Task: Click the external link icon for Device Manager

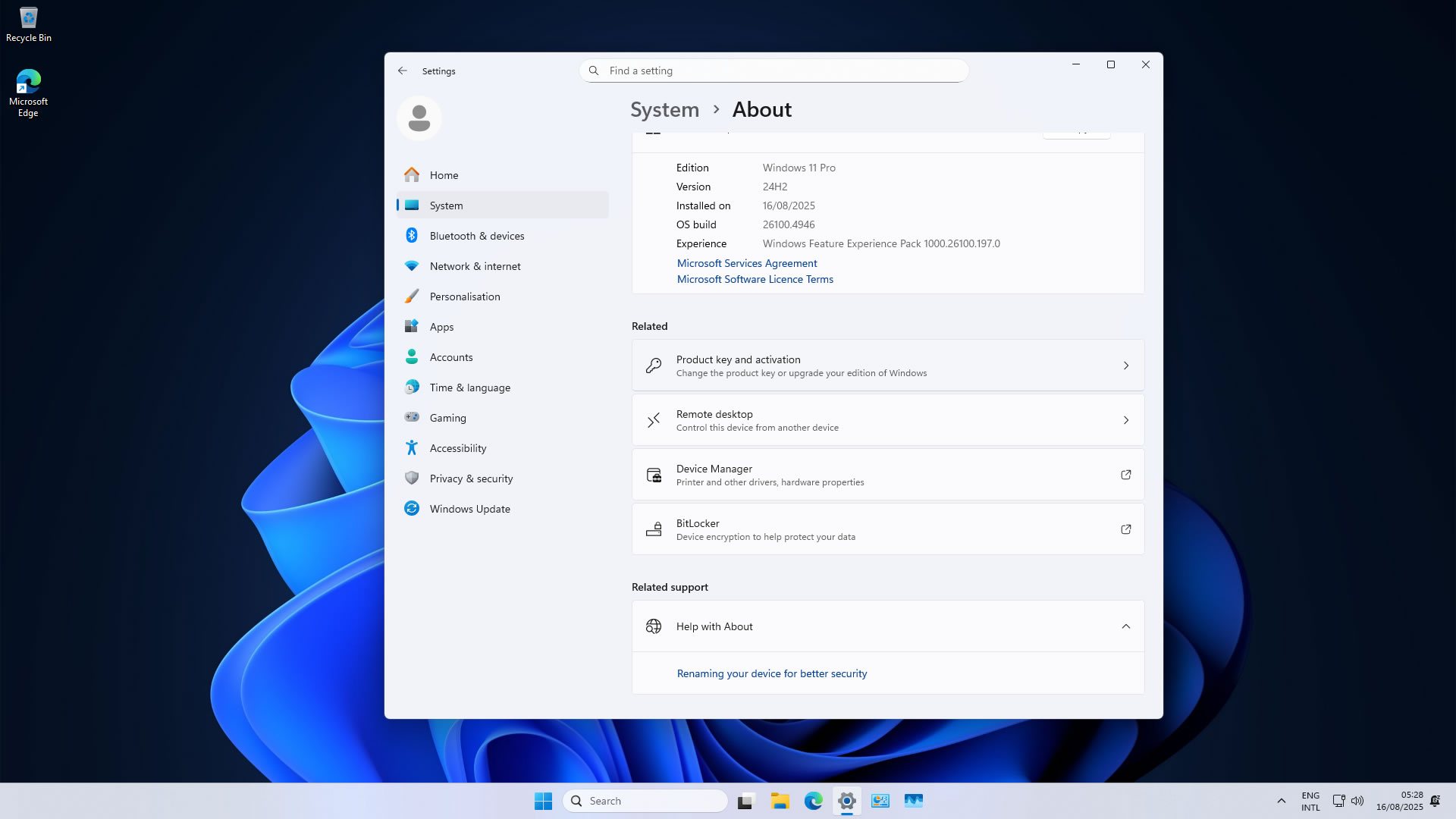Action: (1126, 475)
